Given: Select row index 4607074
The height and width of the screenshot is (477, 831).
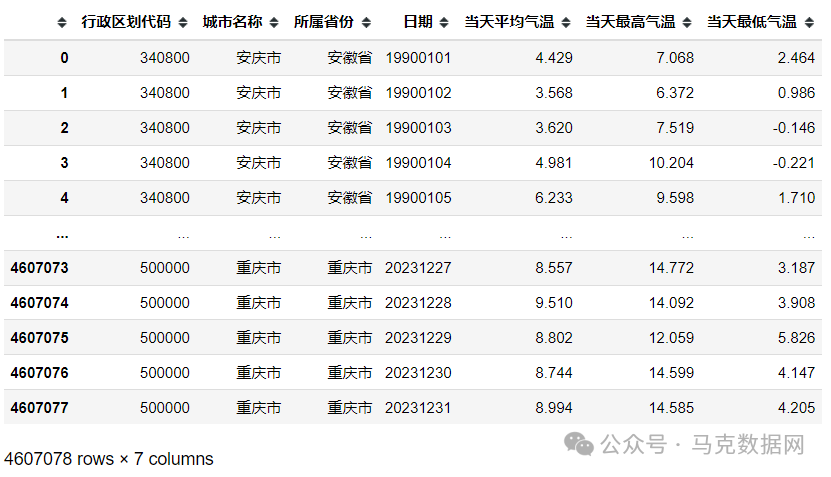Looking at the screenshot, I should coord(39,303).
